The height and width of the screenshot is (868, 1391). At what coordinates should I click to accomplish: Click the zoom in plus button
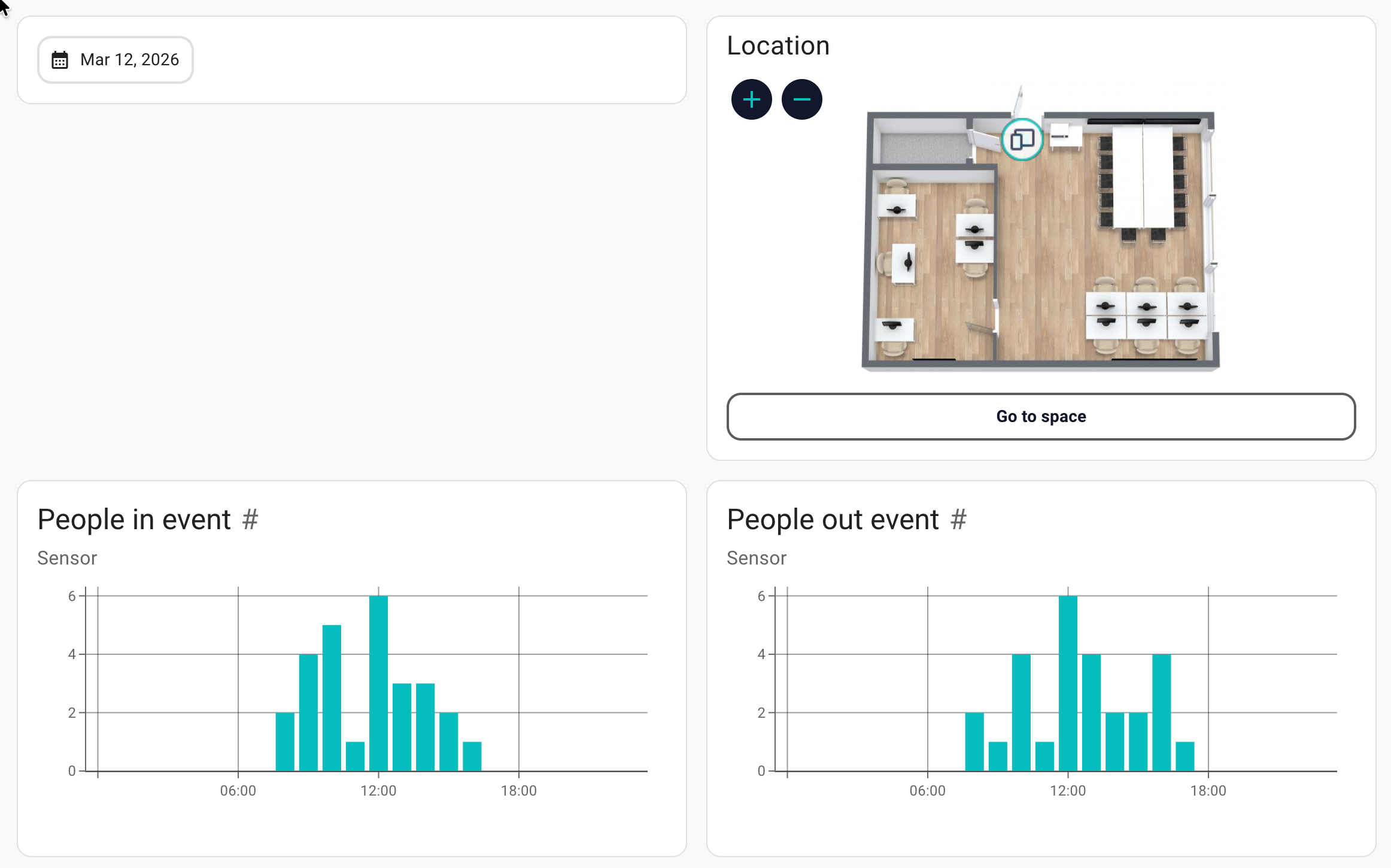(x=751, y=99)
